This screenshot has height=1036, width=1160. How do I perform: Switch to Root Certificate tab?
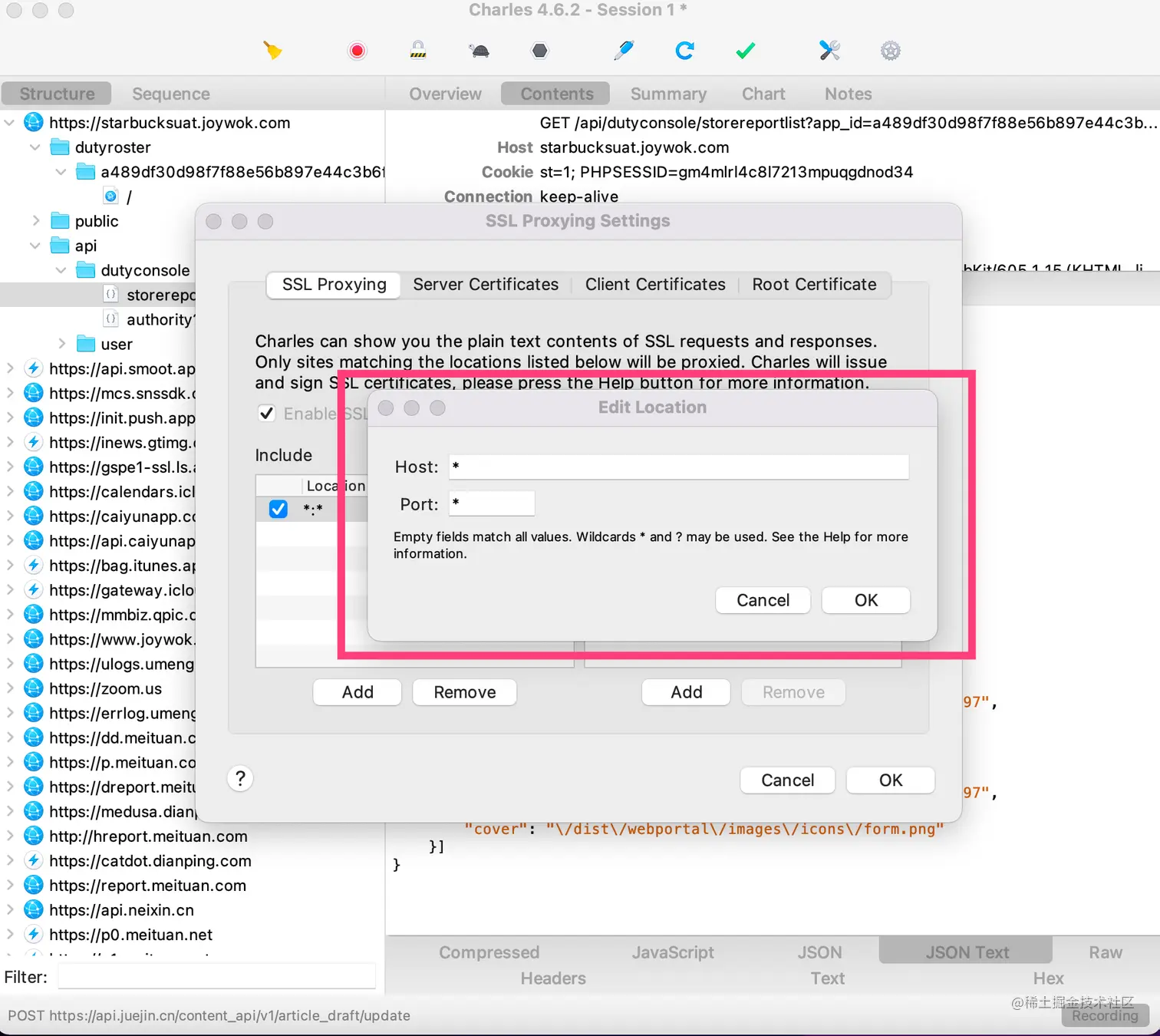(814, 285)
